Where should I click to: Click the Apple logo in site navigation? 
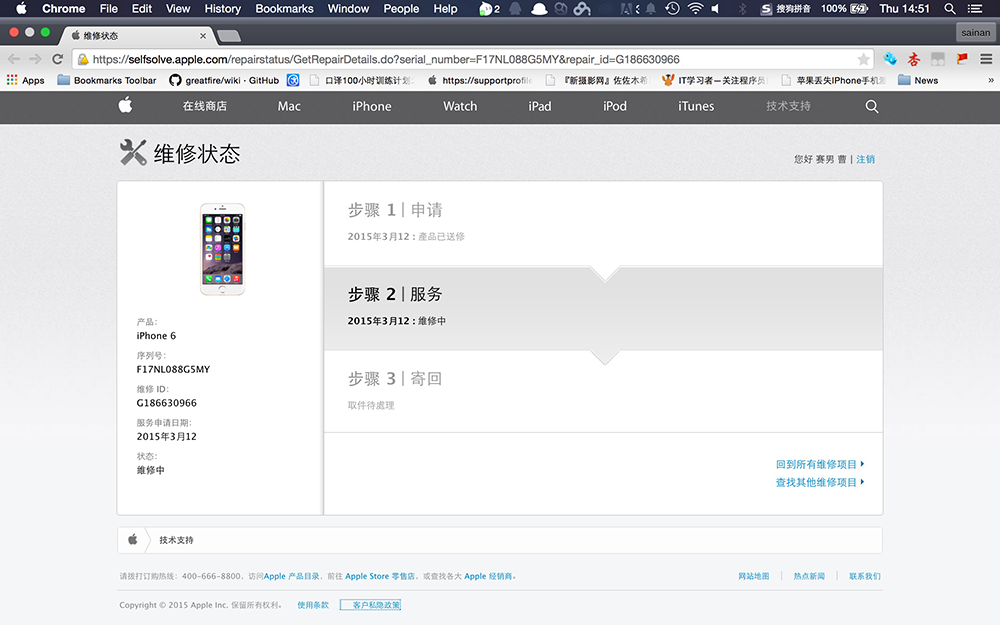click(126, 106)
